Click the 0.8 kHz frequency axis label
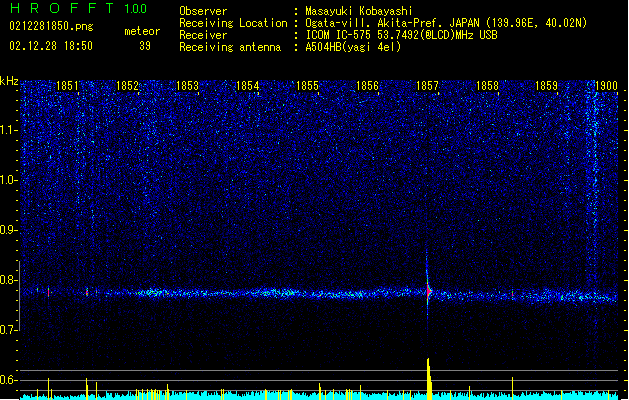 [9, 280]
